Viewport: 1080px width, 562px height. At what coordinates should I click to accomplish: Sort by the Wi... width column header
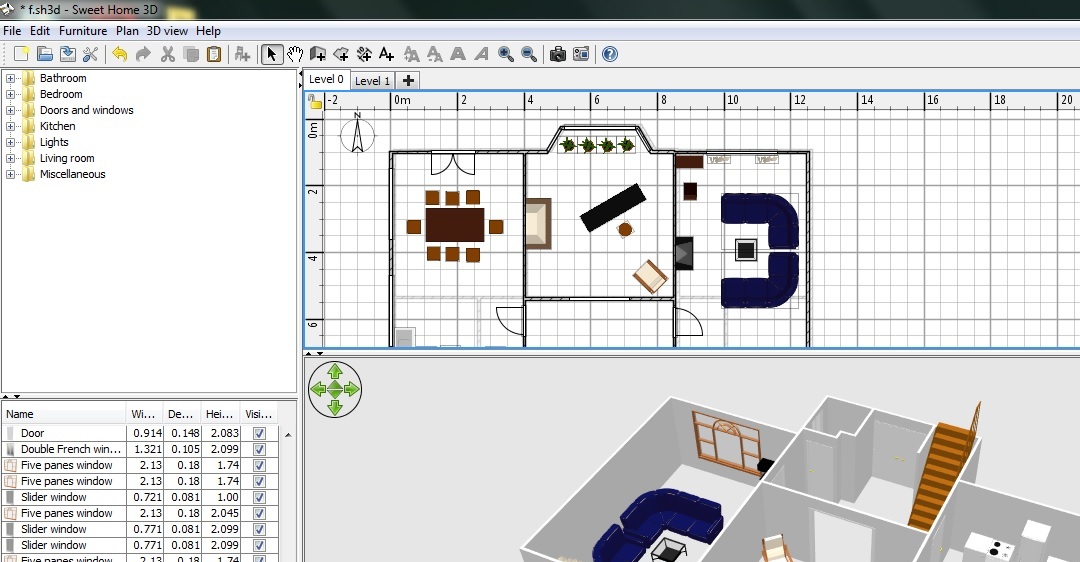pyautogui.click(x=145, y=414)
